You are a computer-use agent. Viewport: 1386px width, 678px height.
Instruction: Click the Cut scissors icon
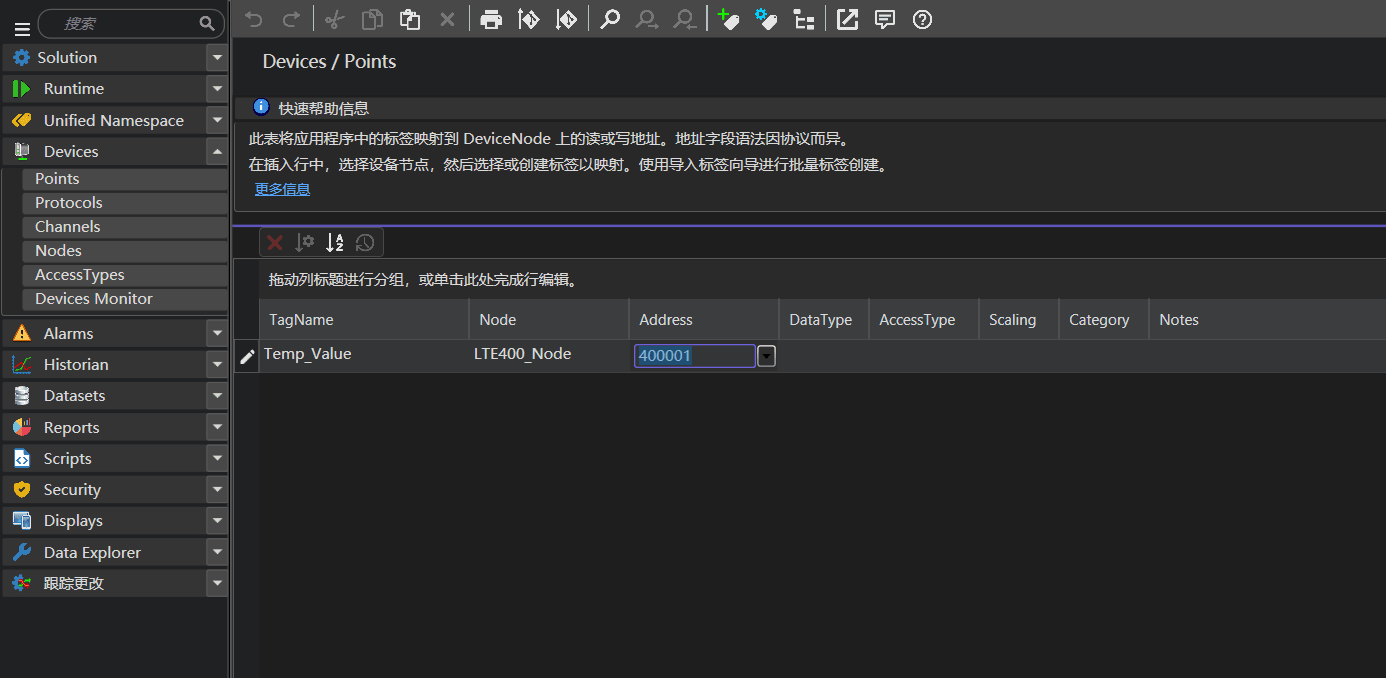[335, 19]
